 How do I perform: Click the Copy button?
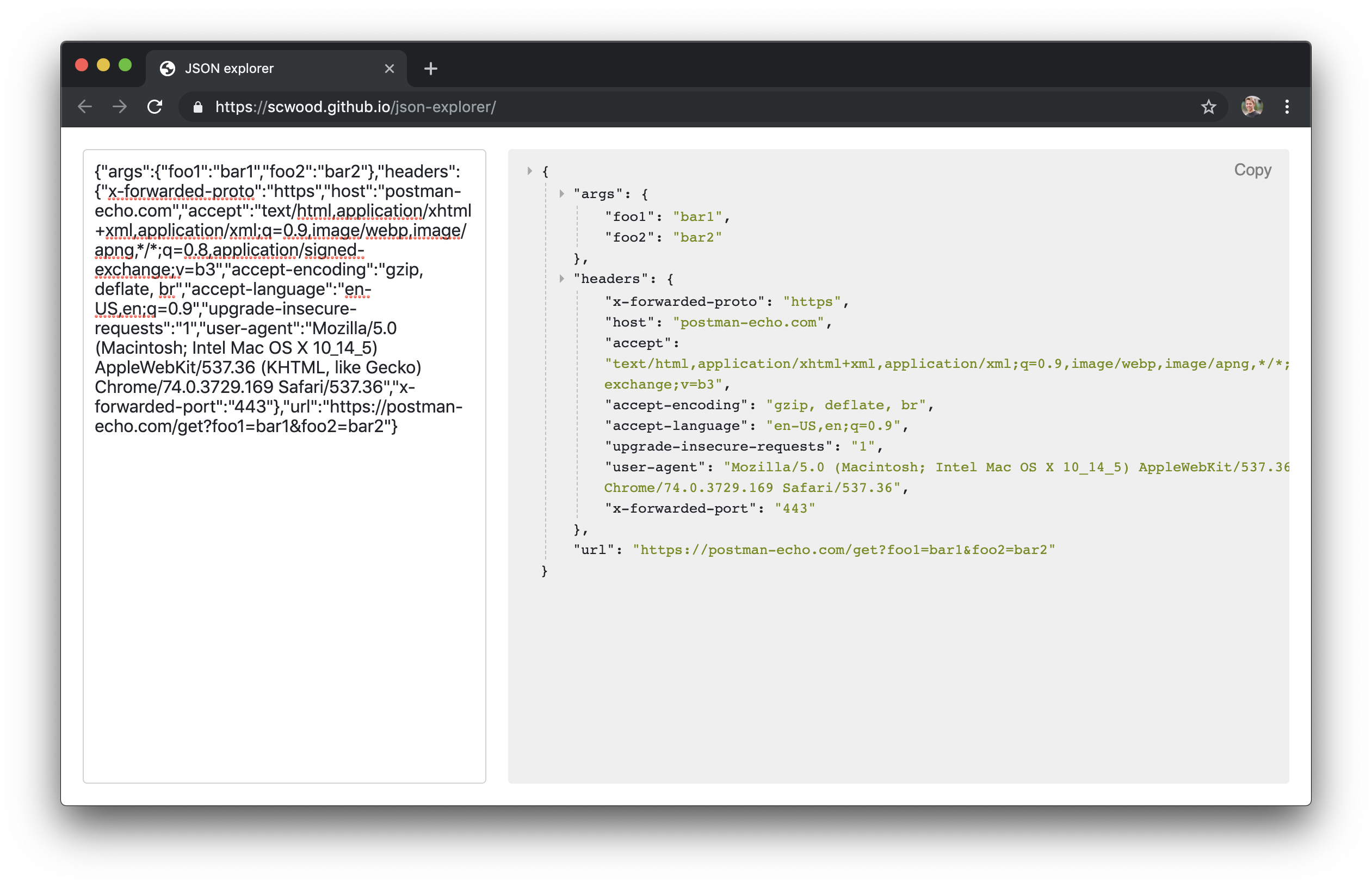(1252, 170)
